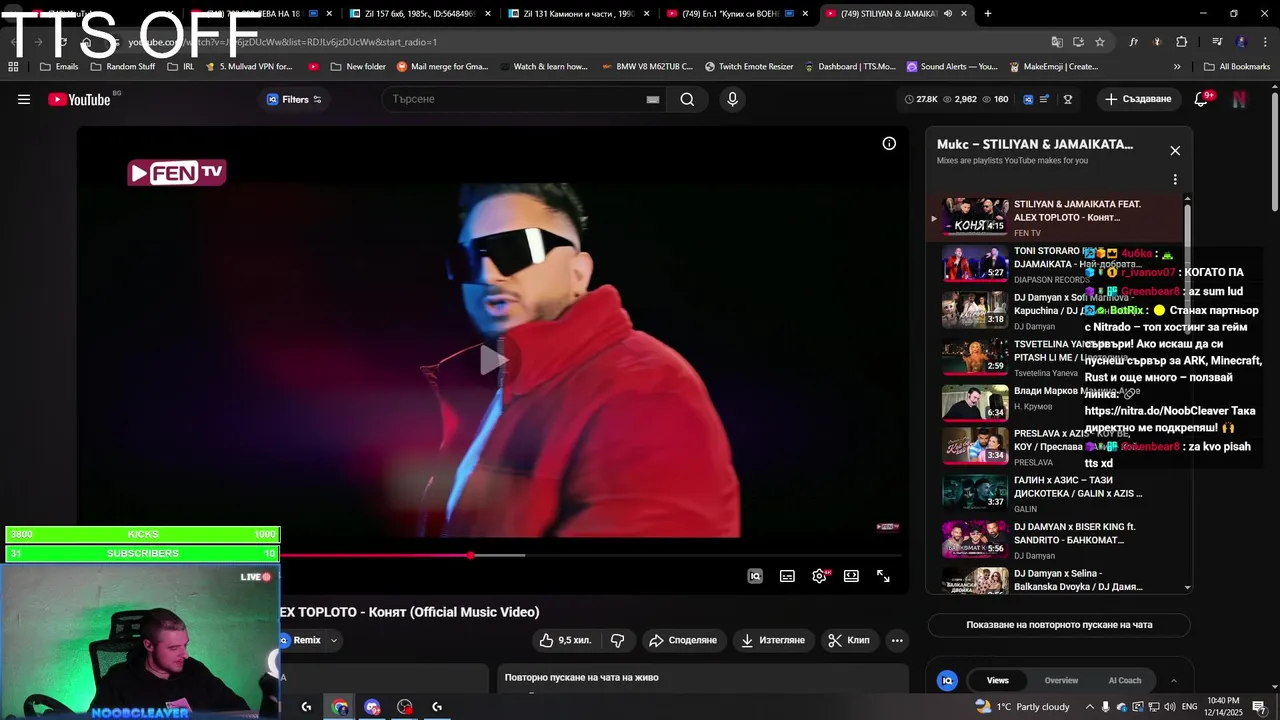Enter fullscreen mode

[x=884, y=576]
